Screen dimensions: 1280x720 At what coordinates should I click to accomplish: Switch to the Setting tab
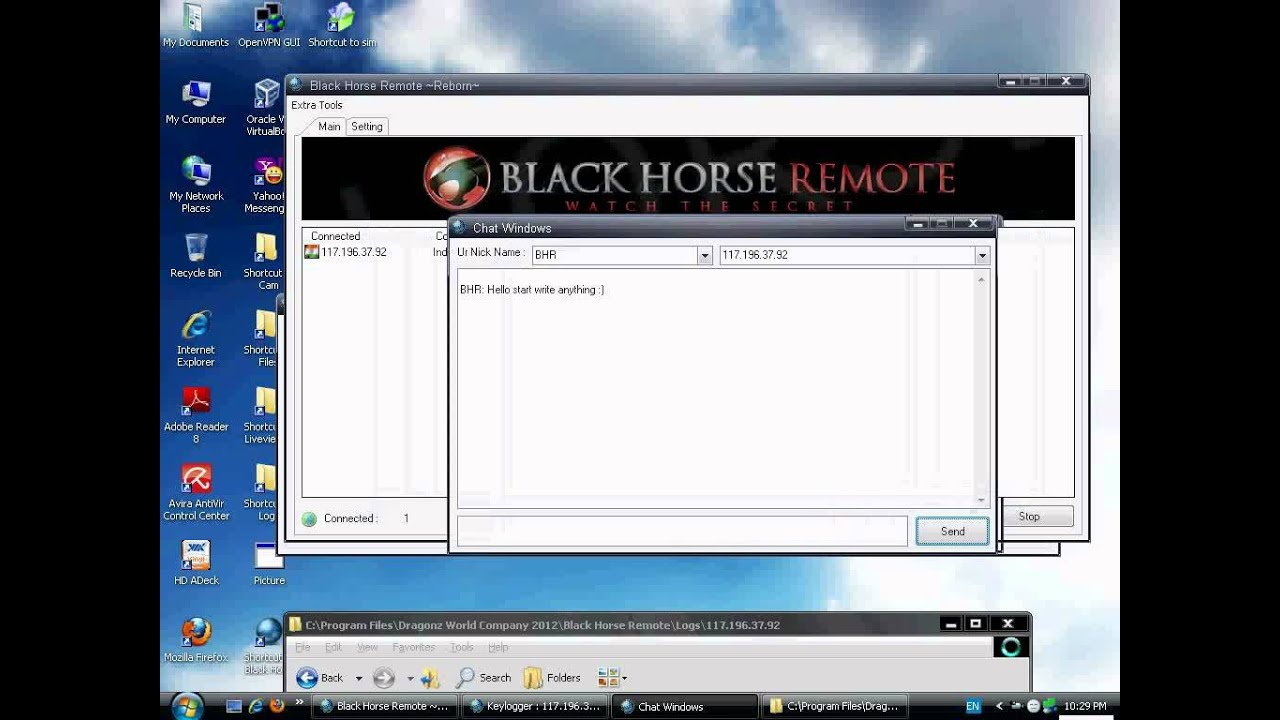366,126
